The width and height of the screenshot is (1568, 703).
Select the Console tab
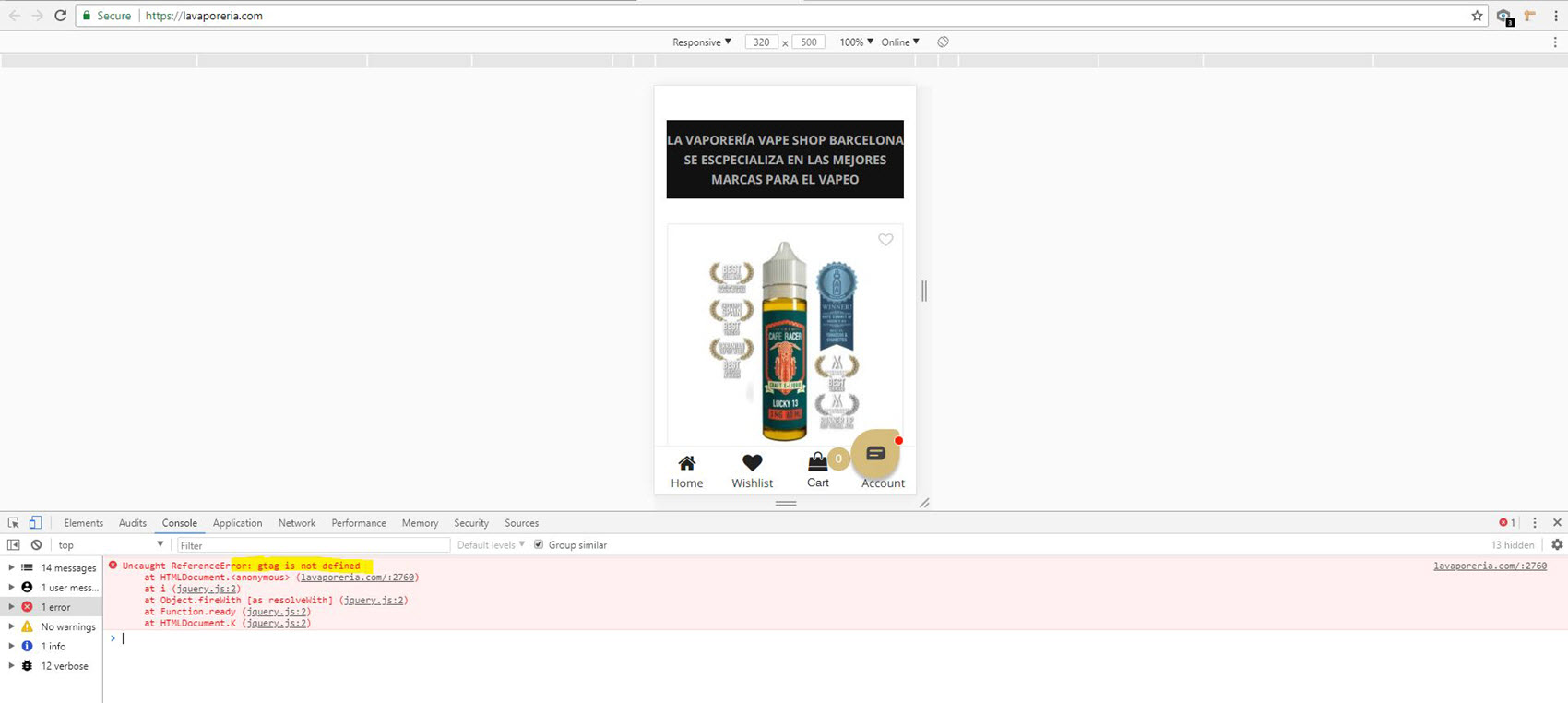[x=180, y=523]
